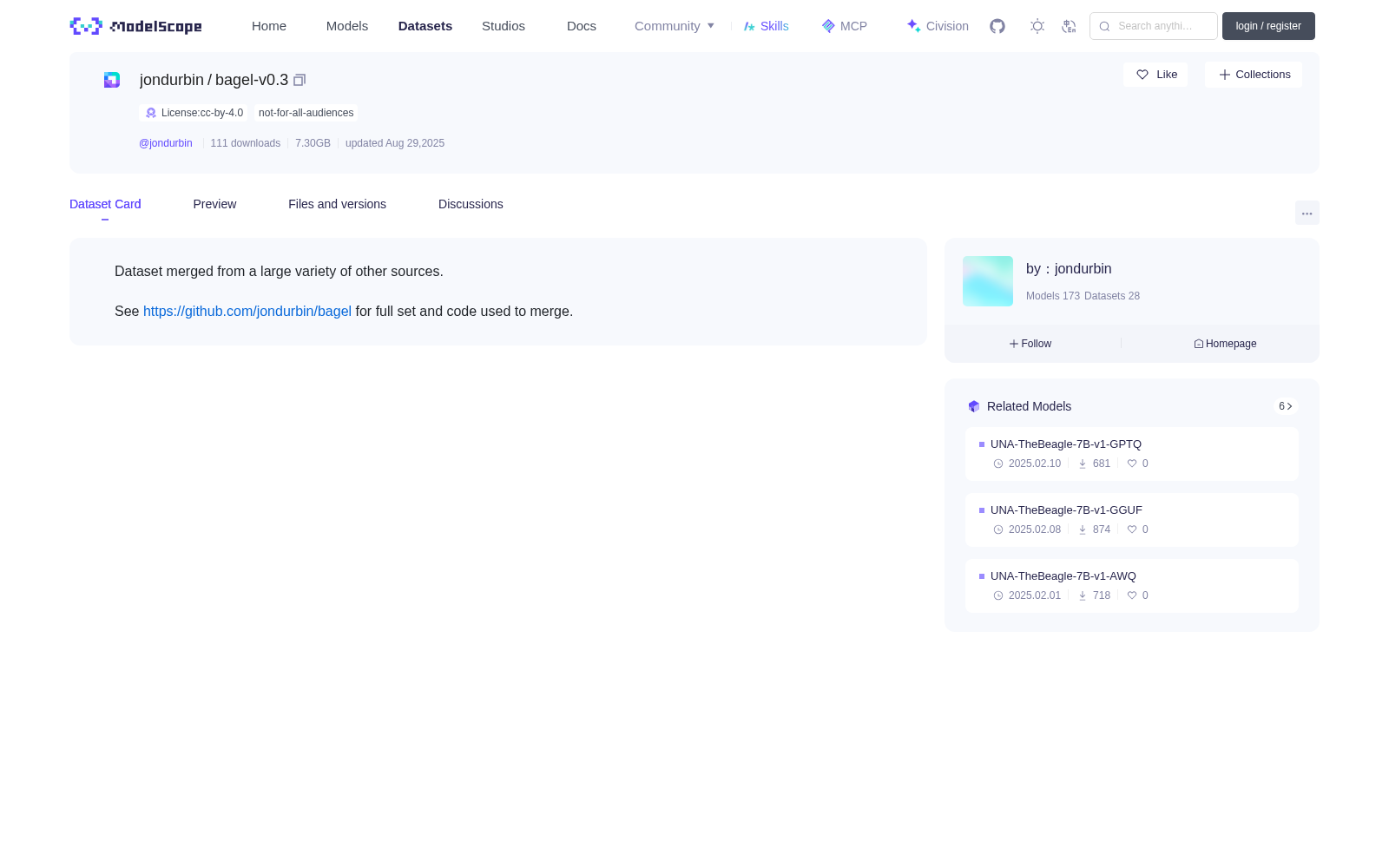The height and width of the screenshot is (868, 1389).
Task: Open the three-dots more options button
Action: (x=1307, y=214)
